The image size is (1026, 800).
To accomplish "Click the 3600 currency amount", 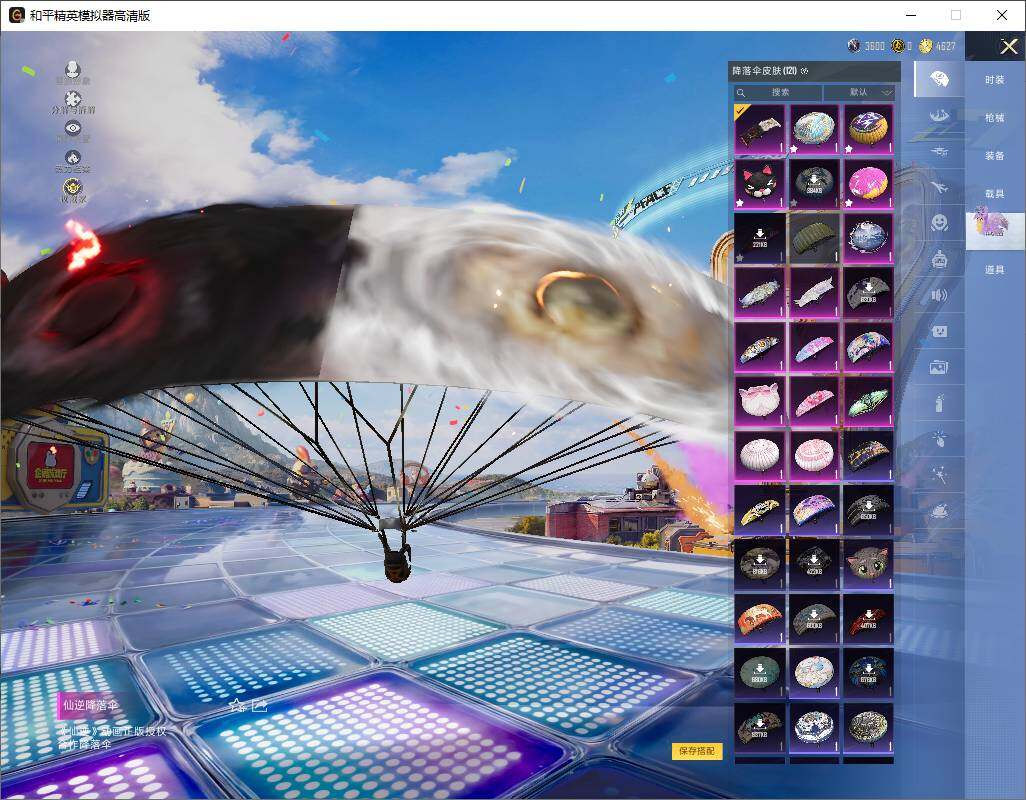I will [875, 46].
